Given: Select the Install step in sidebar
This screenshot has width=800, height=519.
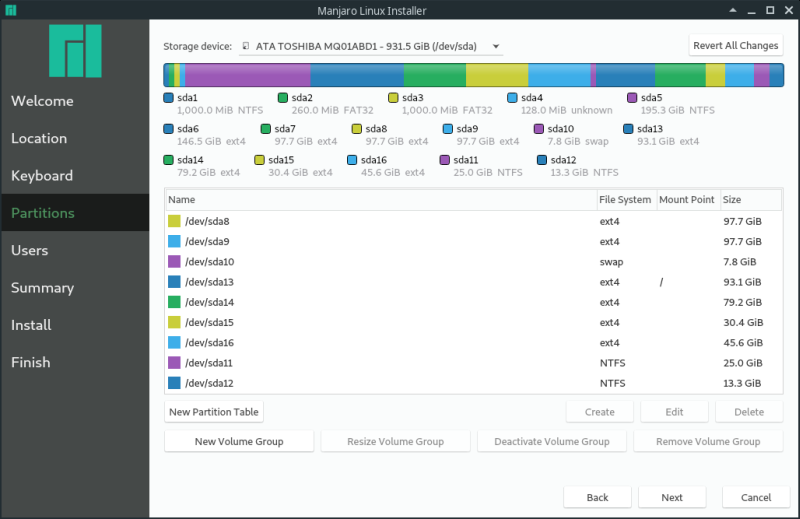Looking at the screenshot, I should [x=75, y=325].
